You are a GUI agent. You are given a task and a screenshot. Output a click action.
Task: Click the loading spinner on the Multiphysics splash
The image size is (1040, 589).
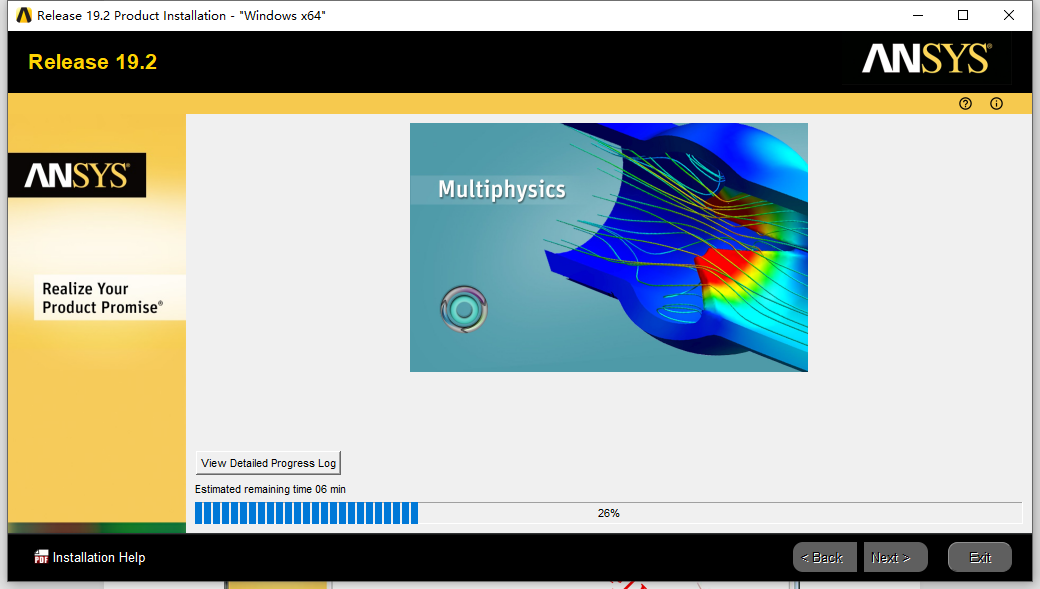tap(463, 310)
